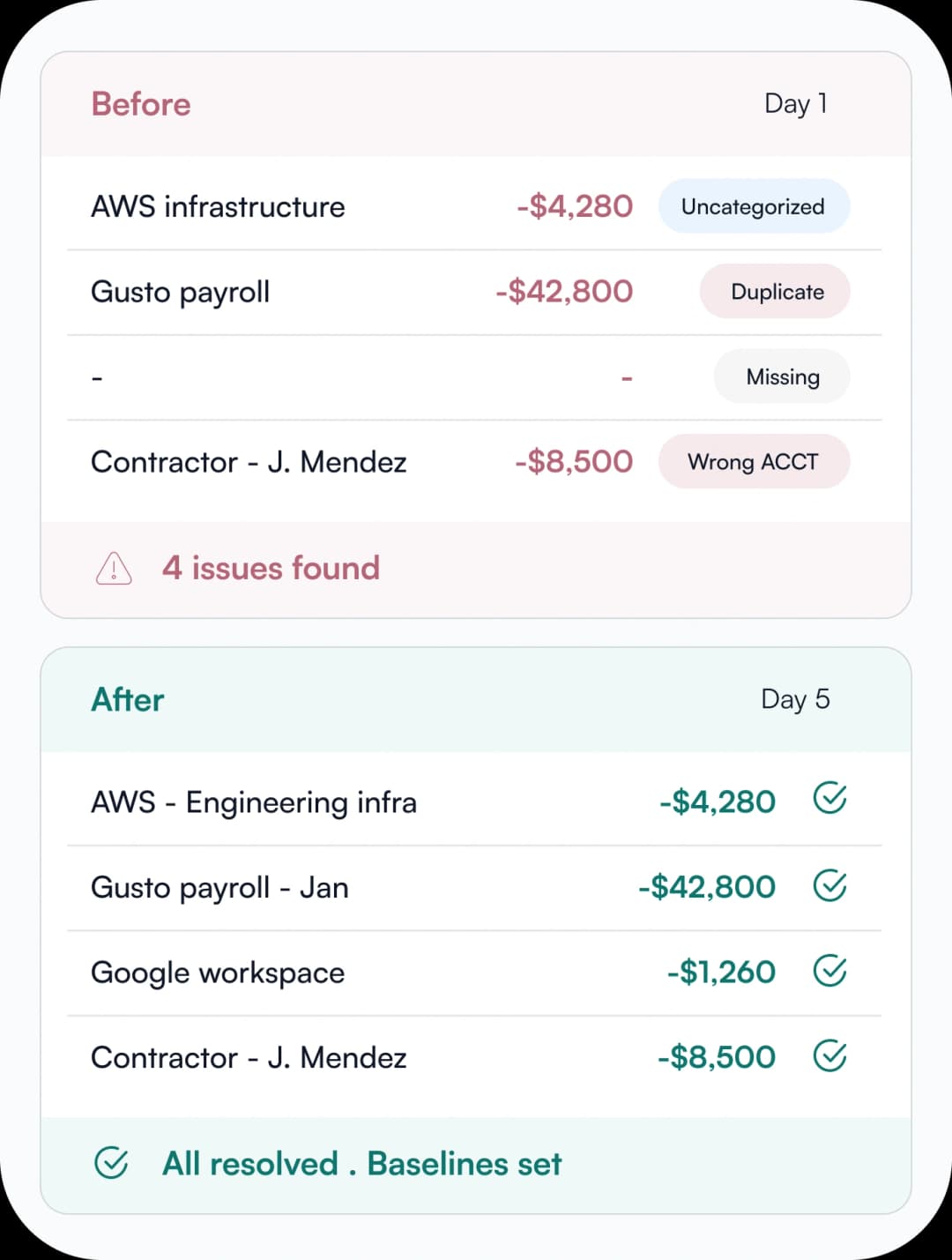
Task: Click the check circle for Google workspace row
Action: point(829,971)
